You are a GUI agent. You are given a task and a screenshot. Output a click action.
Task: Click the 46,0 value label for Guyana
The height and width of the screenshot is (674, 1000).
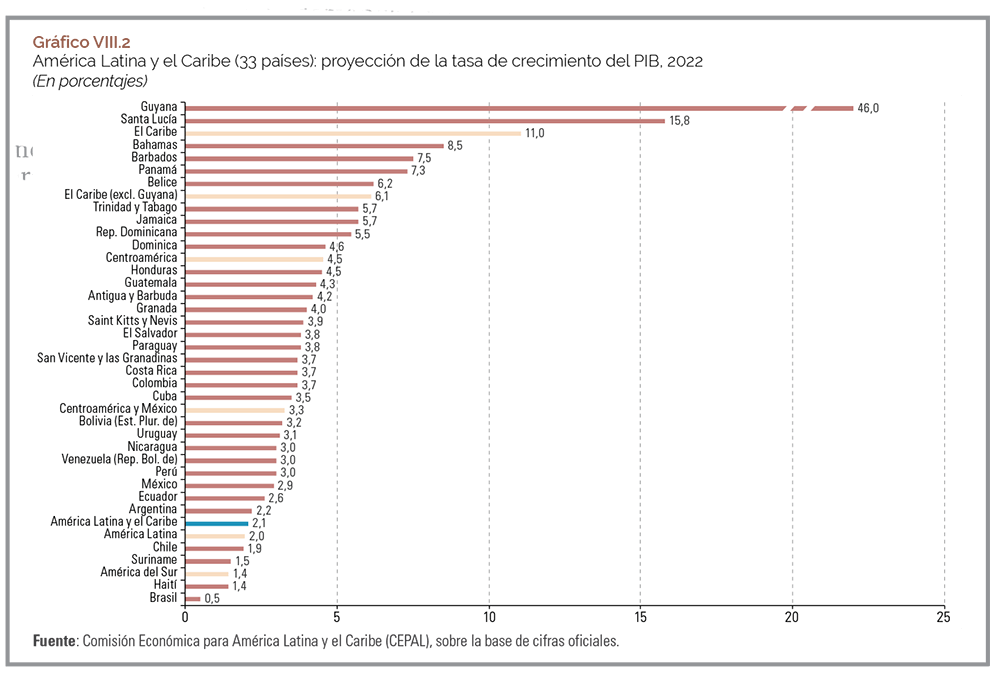[868, 108]
